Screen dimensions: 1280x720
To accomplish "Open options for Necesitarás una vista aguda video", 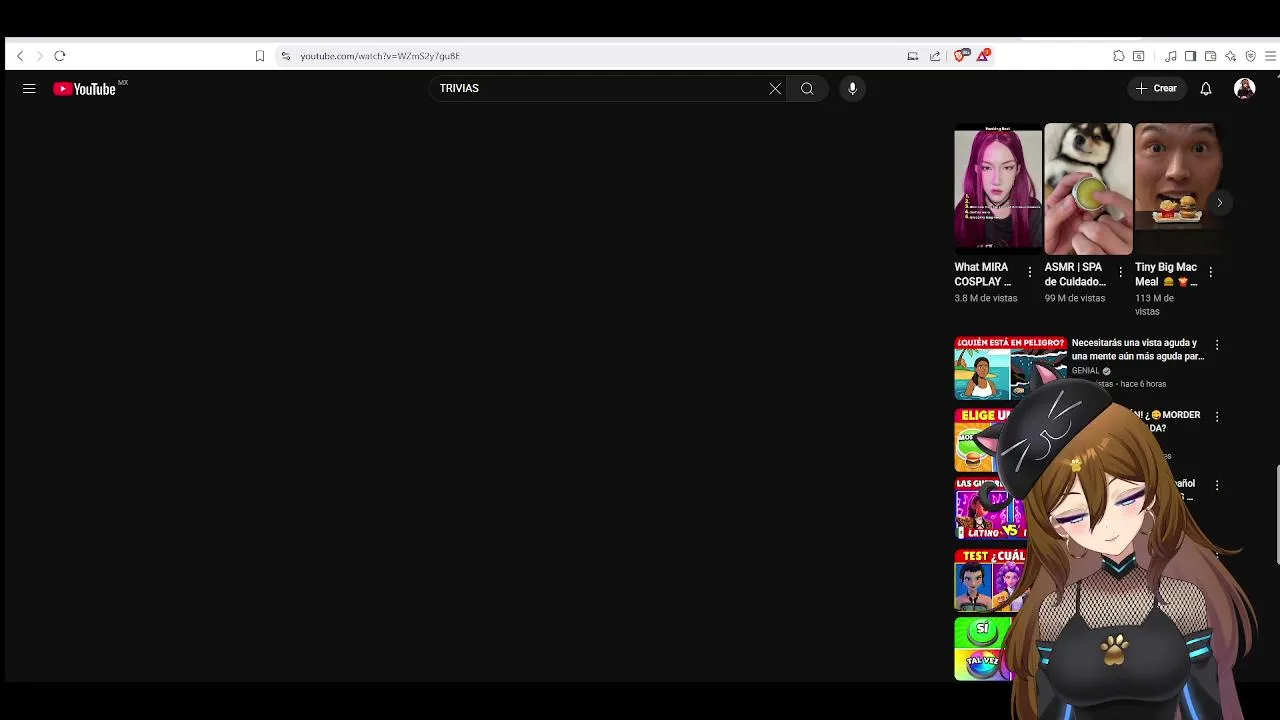I will pos(1217,345).
